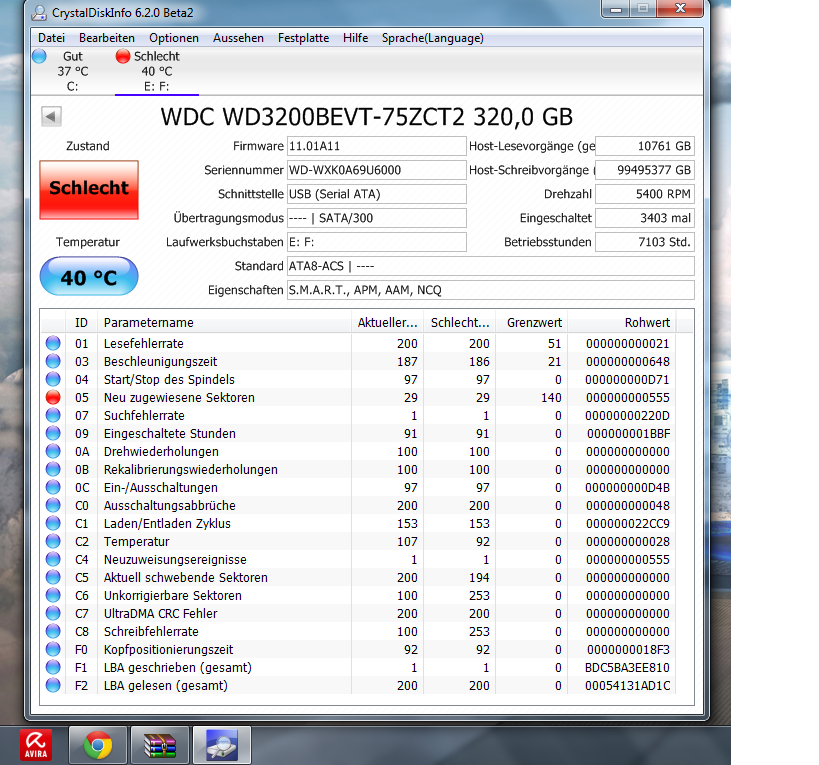
Task: Open Google Chrome from the taskbar
Action: 98,745
